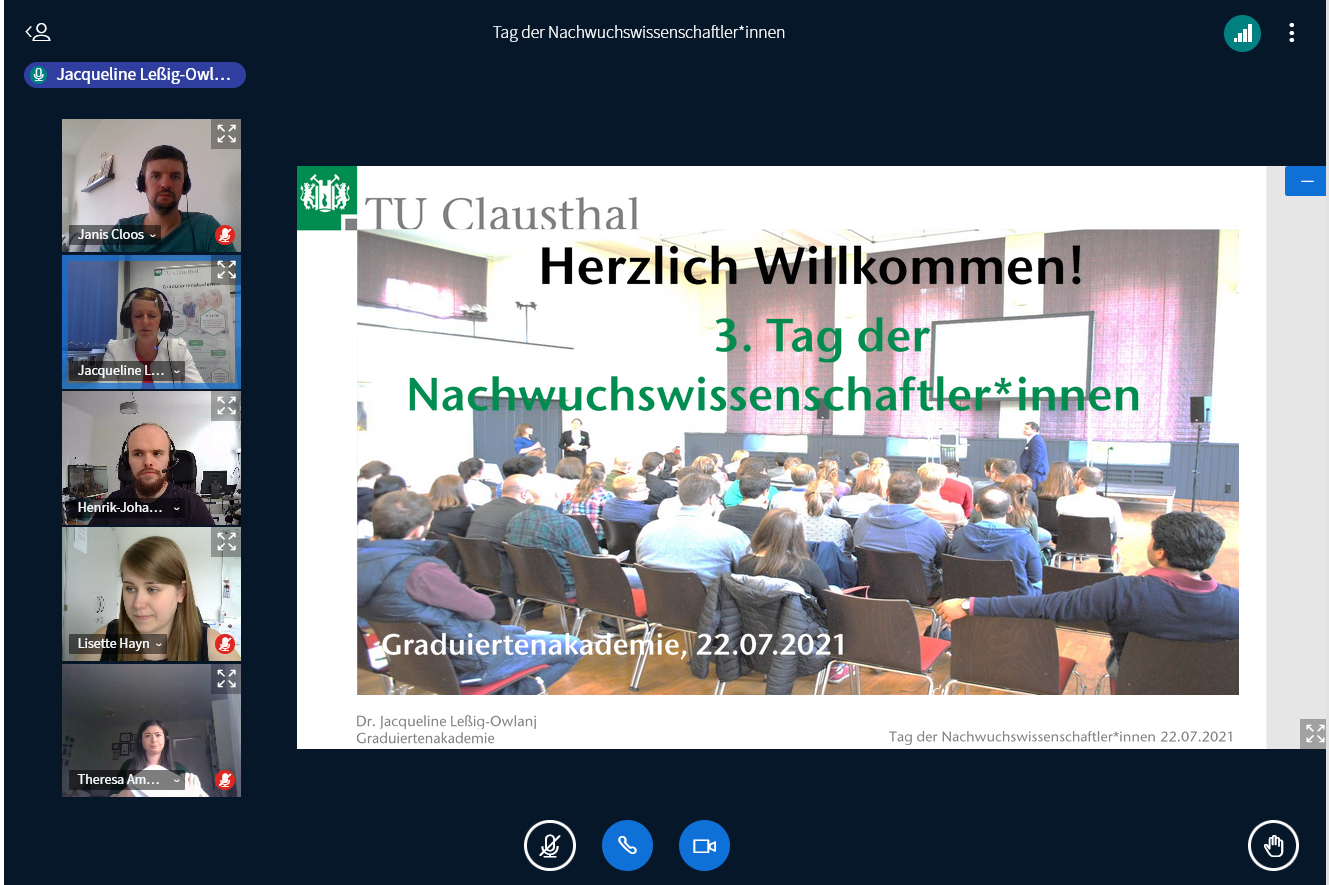
Task: Expand Henrik-Johannes video to fullscreen
Action: [227, 405]
